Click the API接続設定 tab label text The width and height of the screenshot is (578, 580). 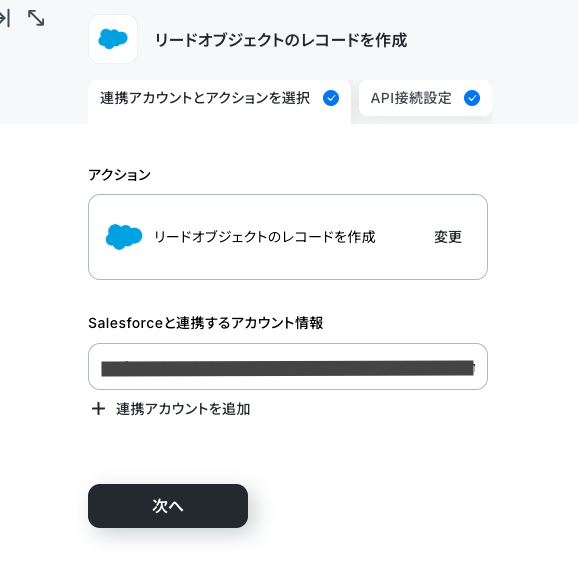point(411,98)
